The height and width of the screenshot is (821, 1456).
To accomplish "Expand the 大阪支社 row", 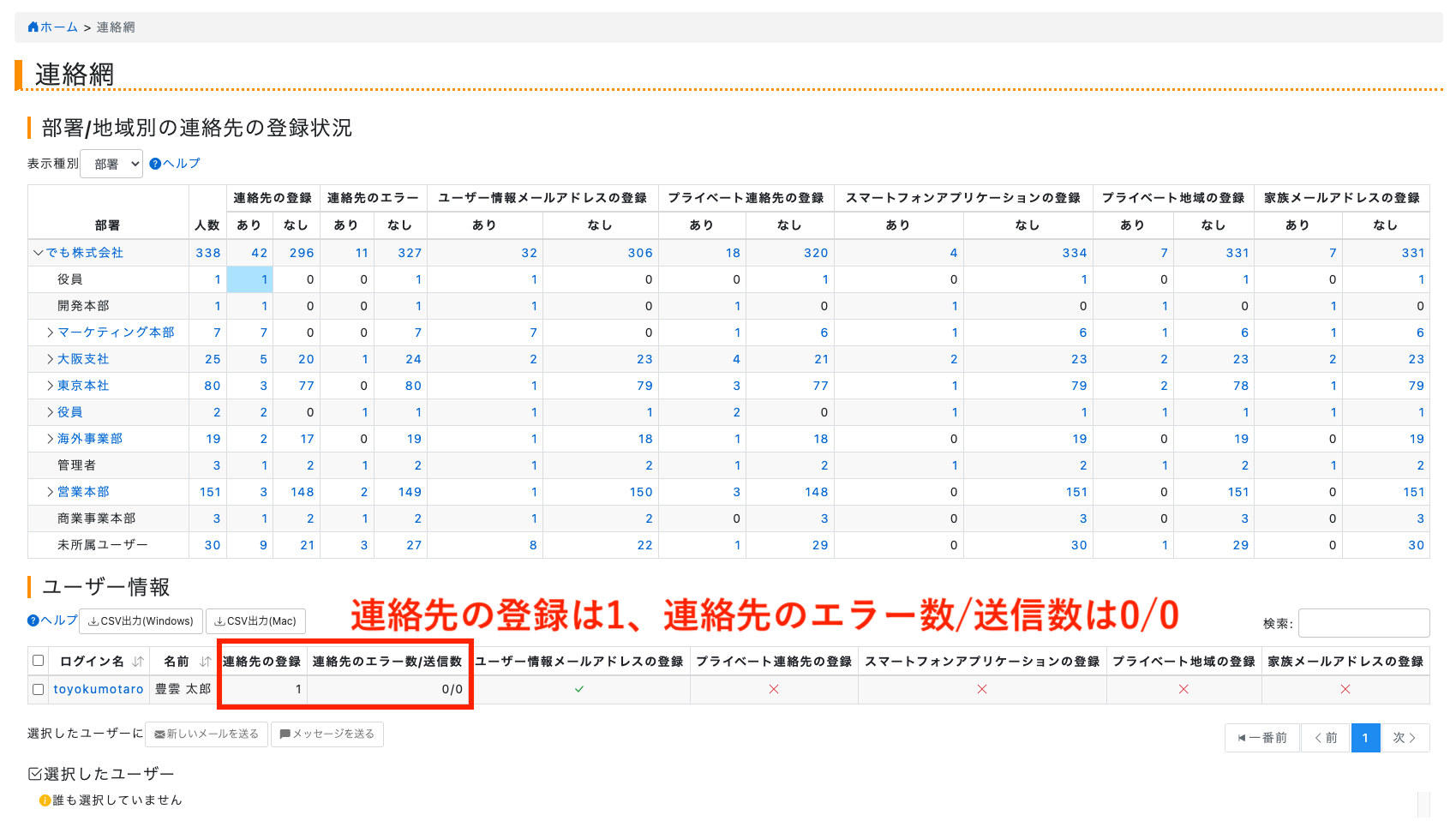I will click(51, 359).
